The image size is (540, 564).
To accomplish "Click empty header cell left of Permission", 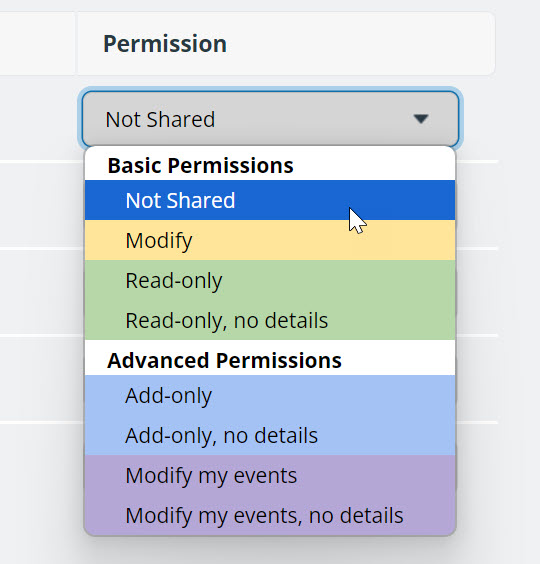I will pos(37,44).
